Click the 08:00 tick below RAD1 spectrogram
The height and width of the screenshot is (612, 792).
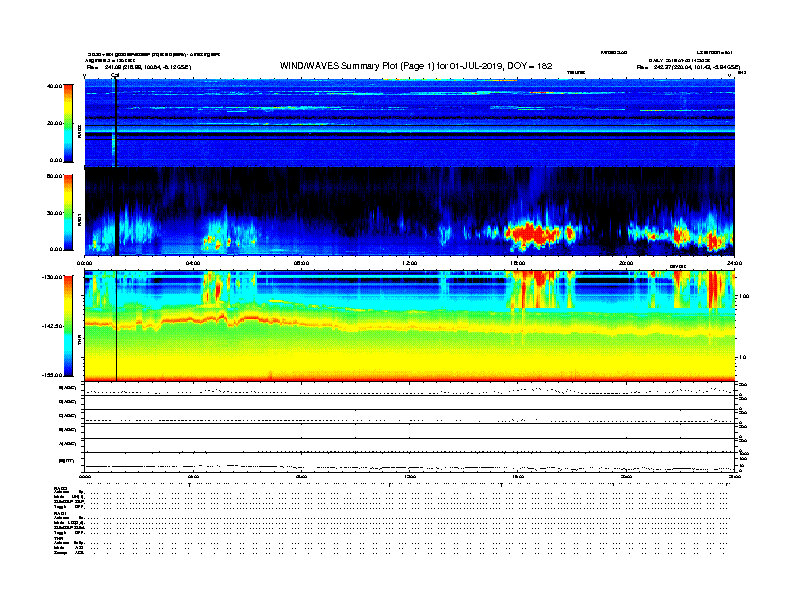point(301,263)
